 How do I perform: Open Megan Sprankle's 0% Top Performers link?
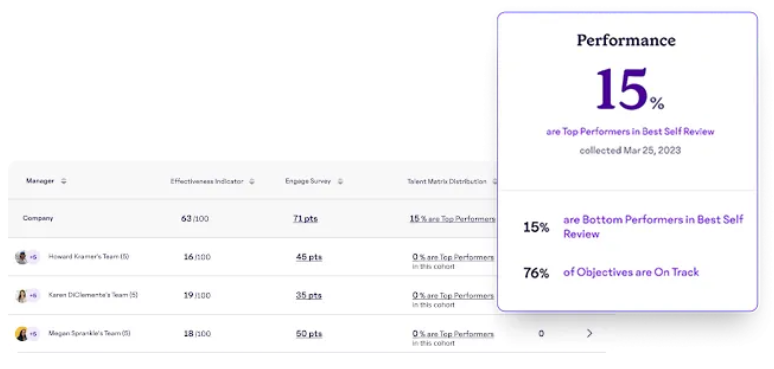(x=453, y=334)
